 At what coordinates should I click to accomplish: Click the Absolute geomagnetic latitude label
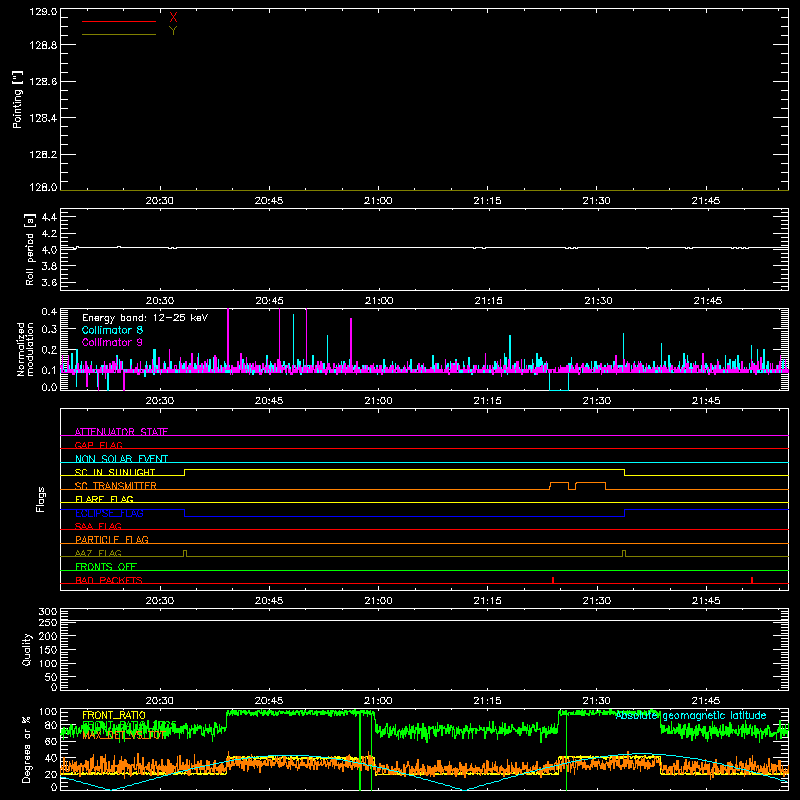tap(691, 715)
